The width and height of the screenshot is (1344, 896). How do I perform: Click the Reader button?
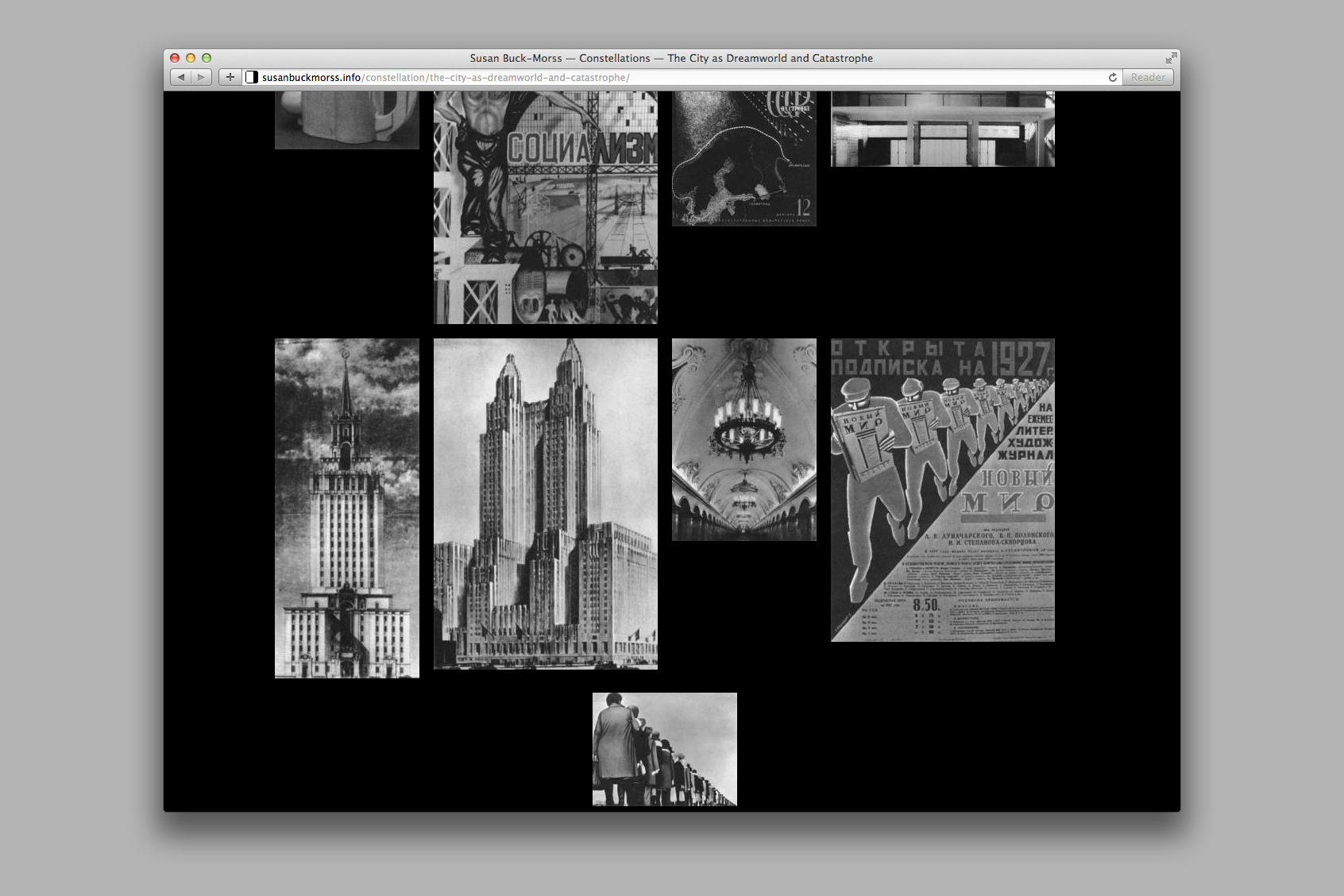pyautogui.click(x=1148, y=77)
